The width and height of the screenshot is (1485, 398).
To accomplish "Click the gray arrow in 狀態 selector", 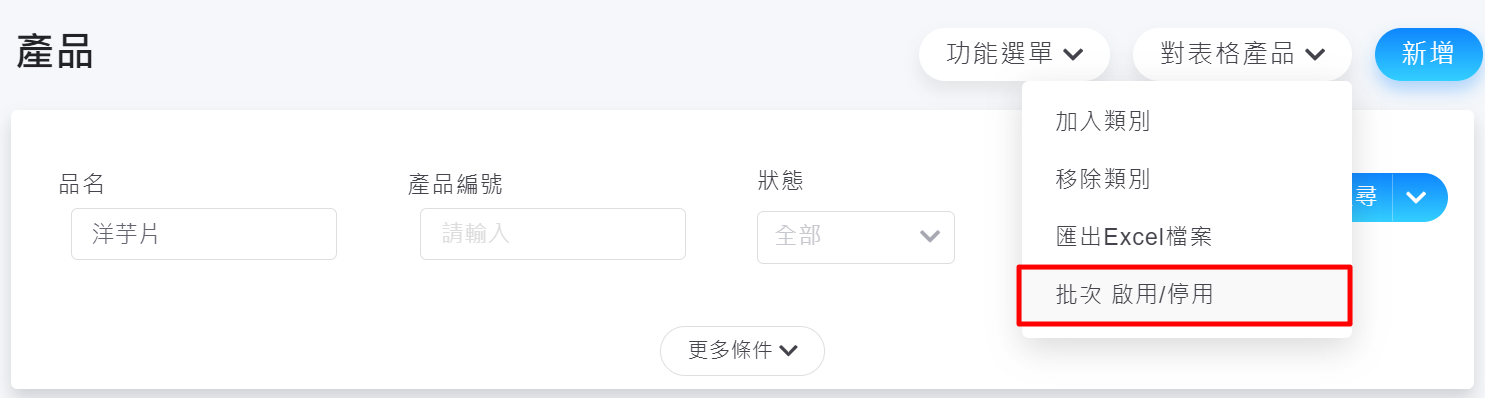I will tap(929, 237).
